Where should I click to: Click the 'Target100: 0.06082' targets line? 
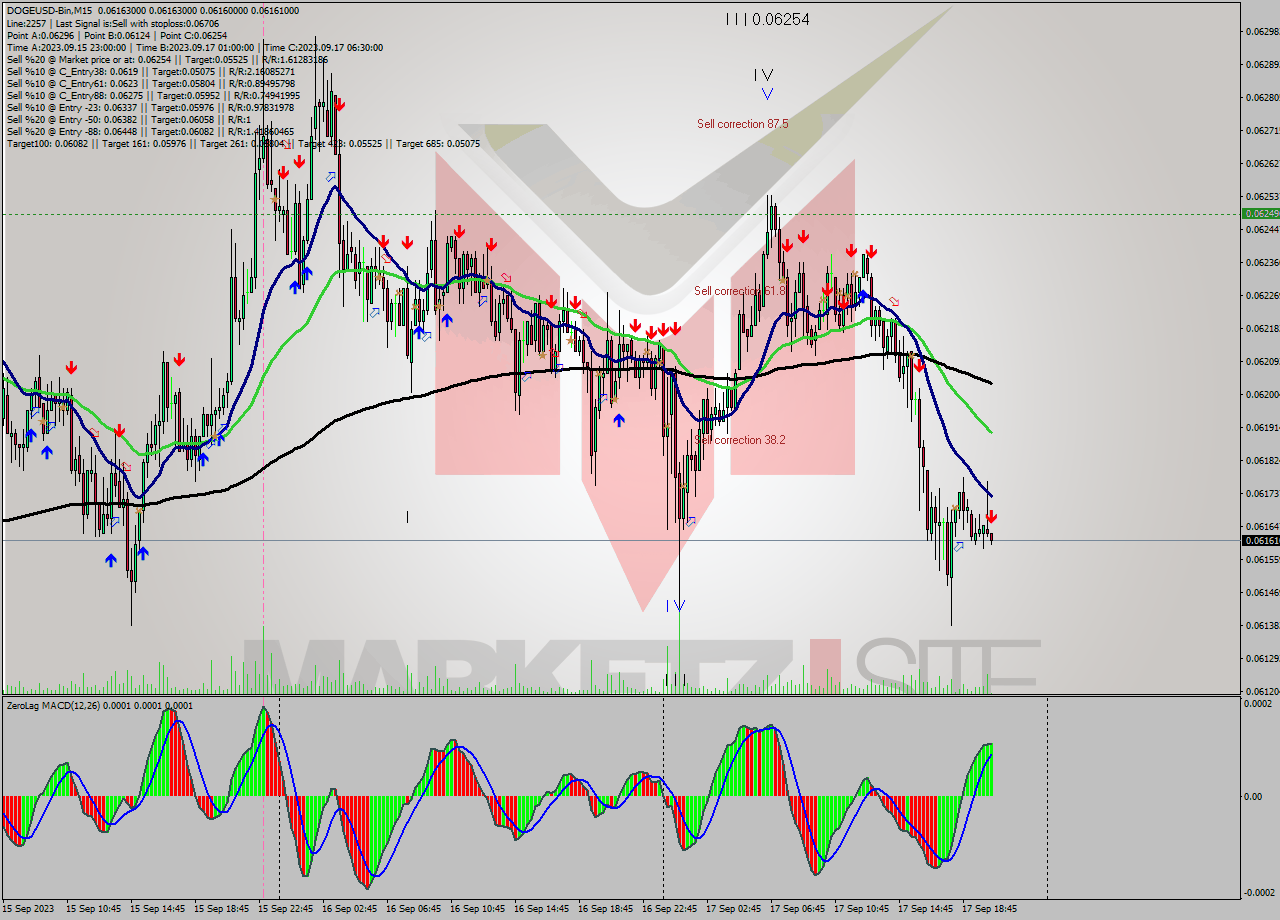(243, 143)
